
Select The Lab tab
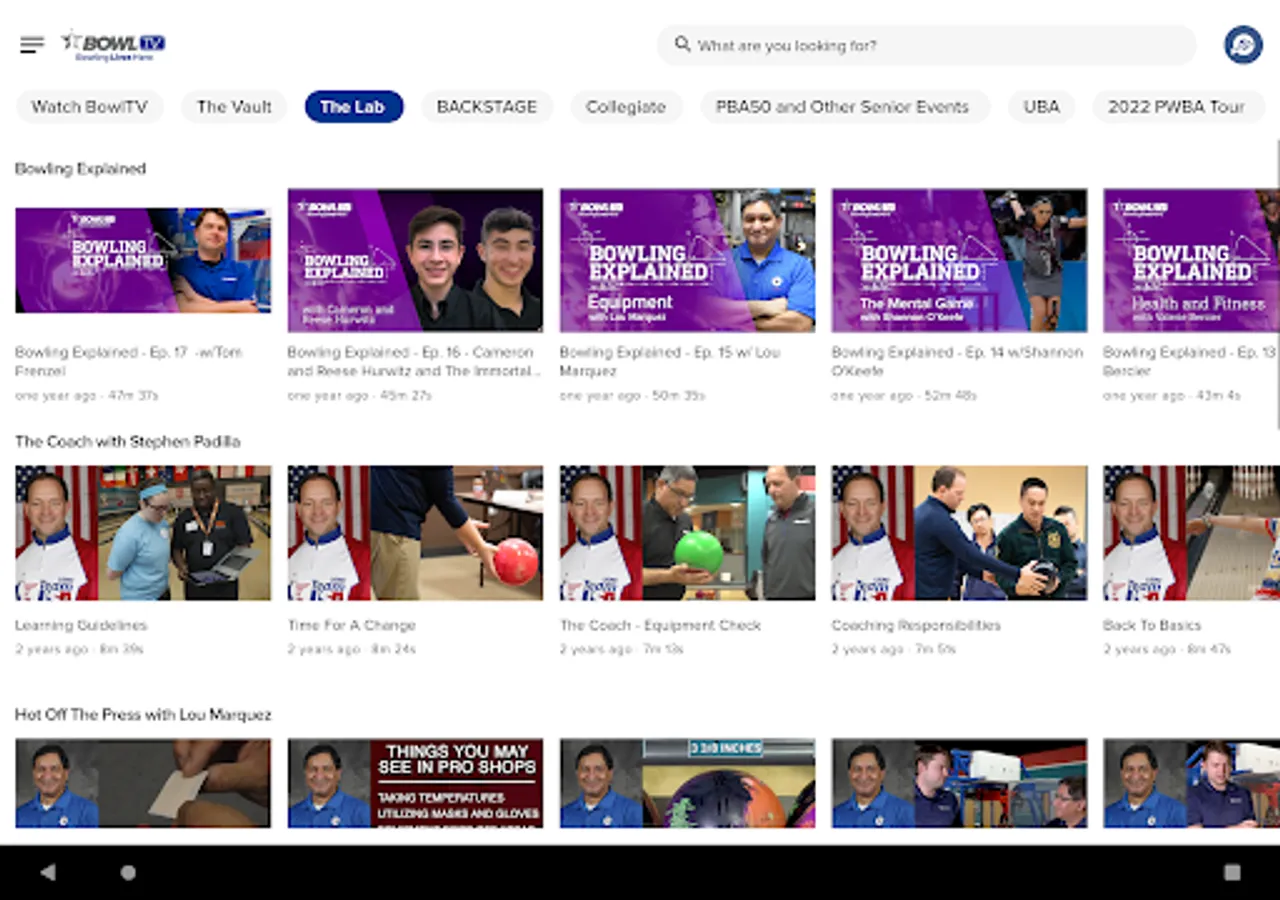[354, 107]
